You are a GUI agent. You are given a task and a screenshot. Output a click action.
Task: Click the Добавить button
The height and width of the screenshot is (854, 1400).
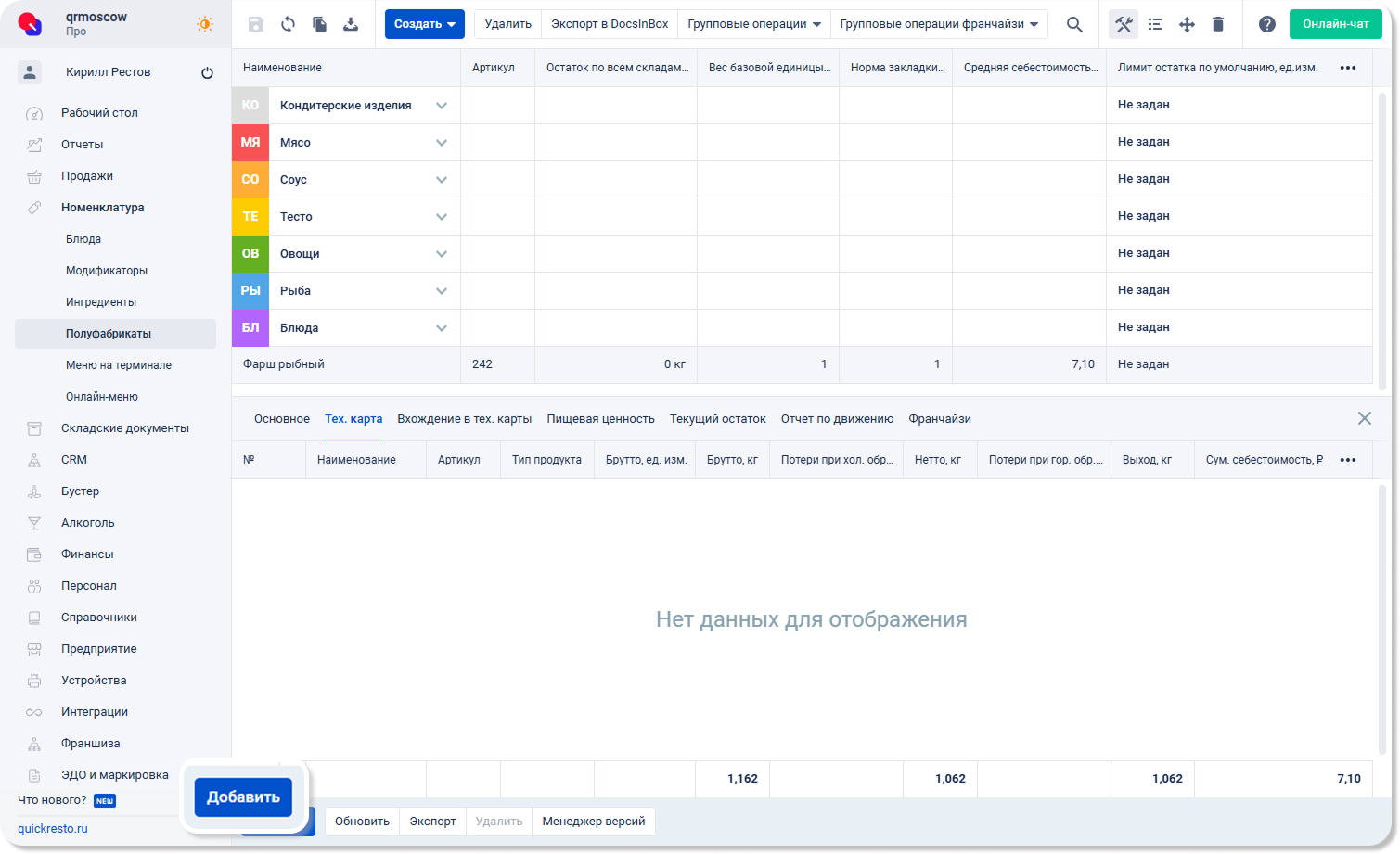click(x=243, y=797)
